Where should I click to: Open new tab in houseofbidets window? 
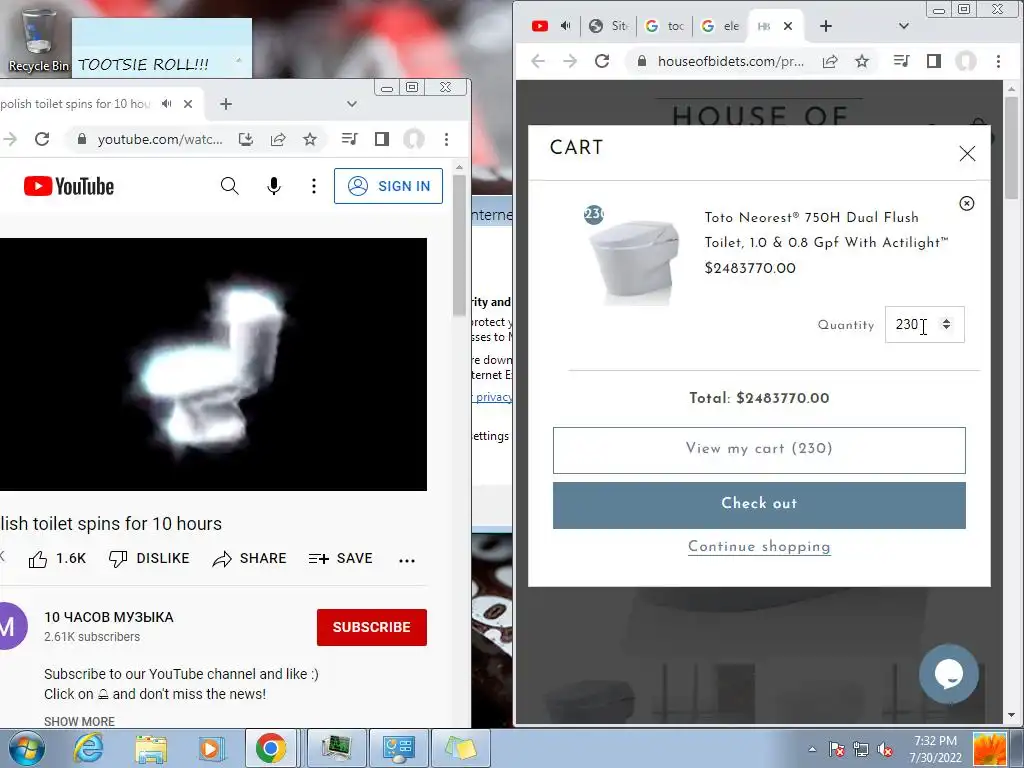825,26
